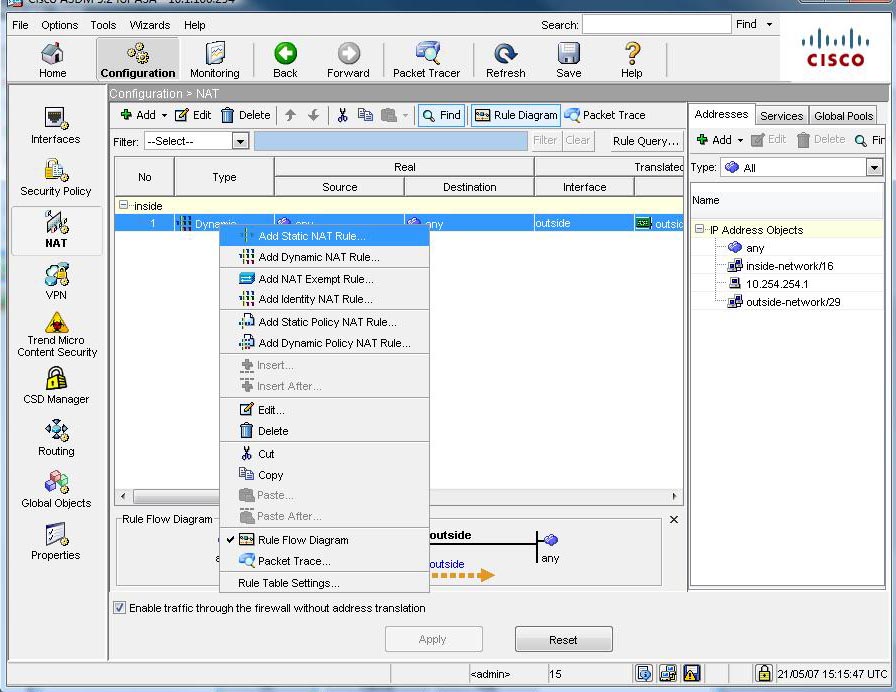Image resolution: width=896 pixels, height=692 pixels.
Task: Open the Routing configuration
Action: click(x=56, y=438)
